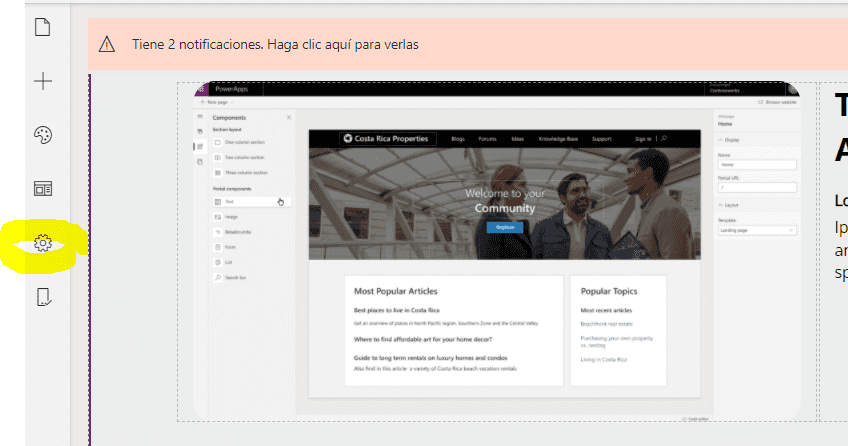Screen dimensions: 848x446
Task: Collapse the Layout section chevron
Action: (x=721, y=205)
